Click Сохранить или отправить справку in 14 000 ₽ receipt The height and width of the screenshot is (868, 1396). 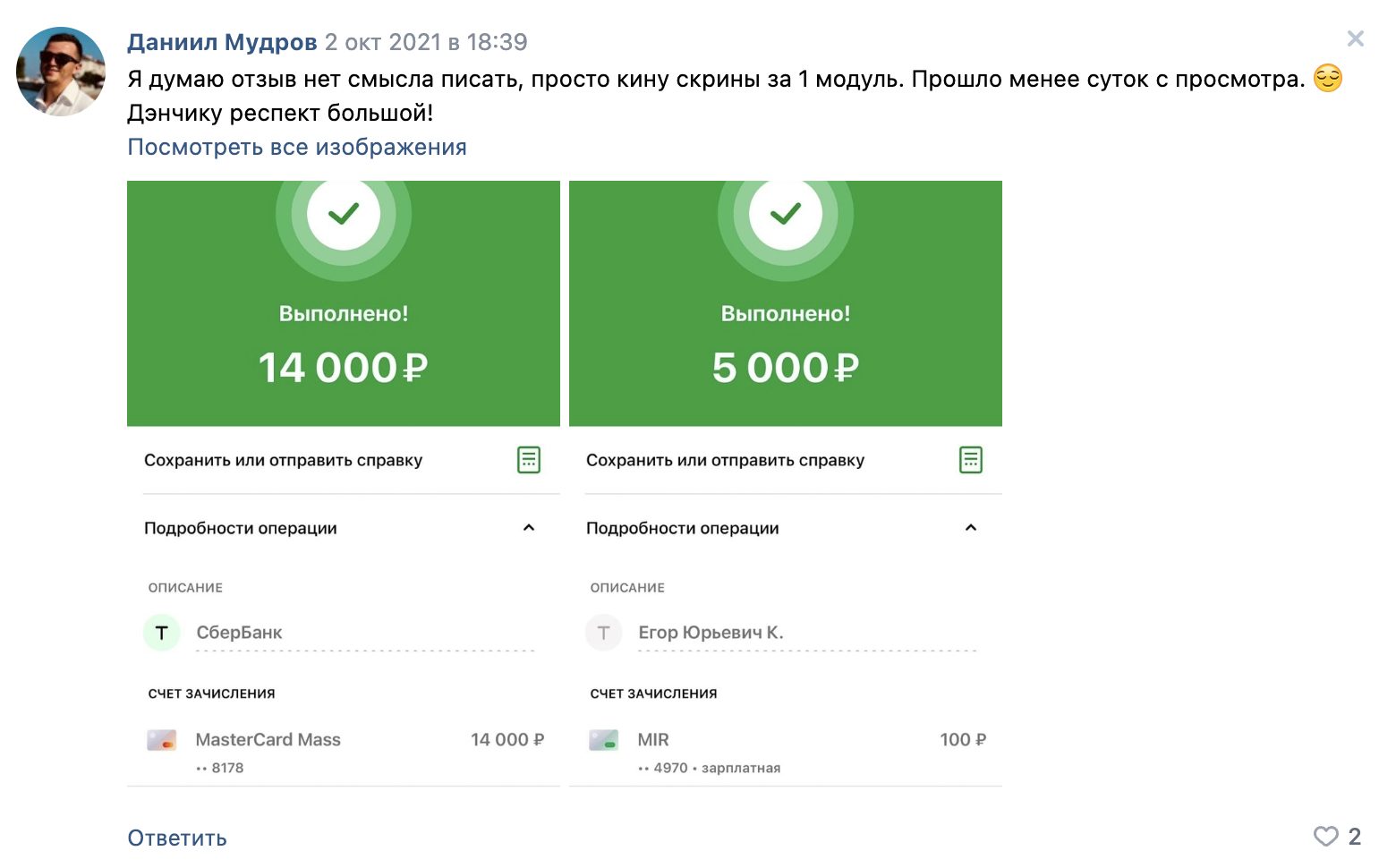coord(283,460)
